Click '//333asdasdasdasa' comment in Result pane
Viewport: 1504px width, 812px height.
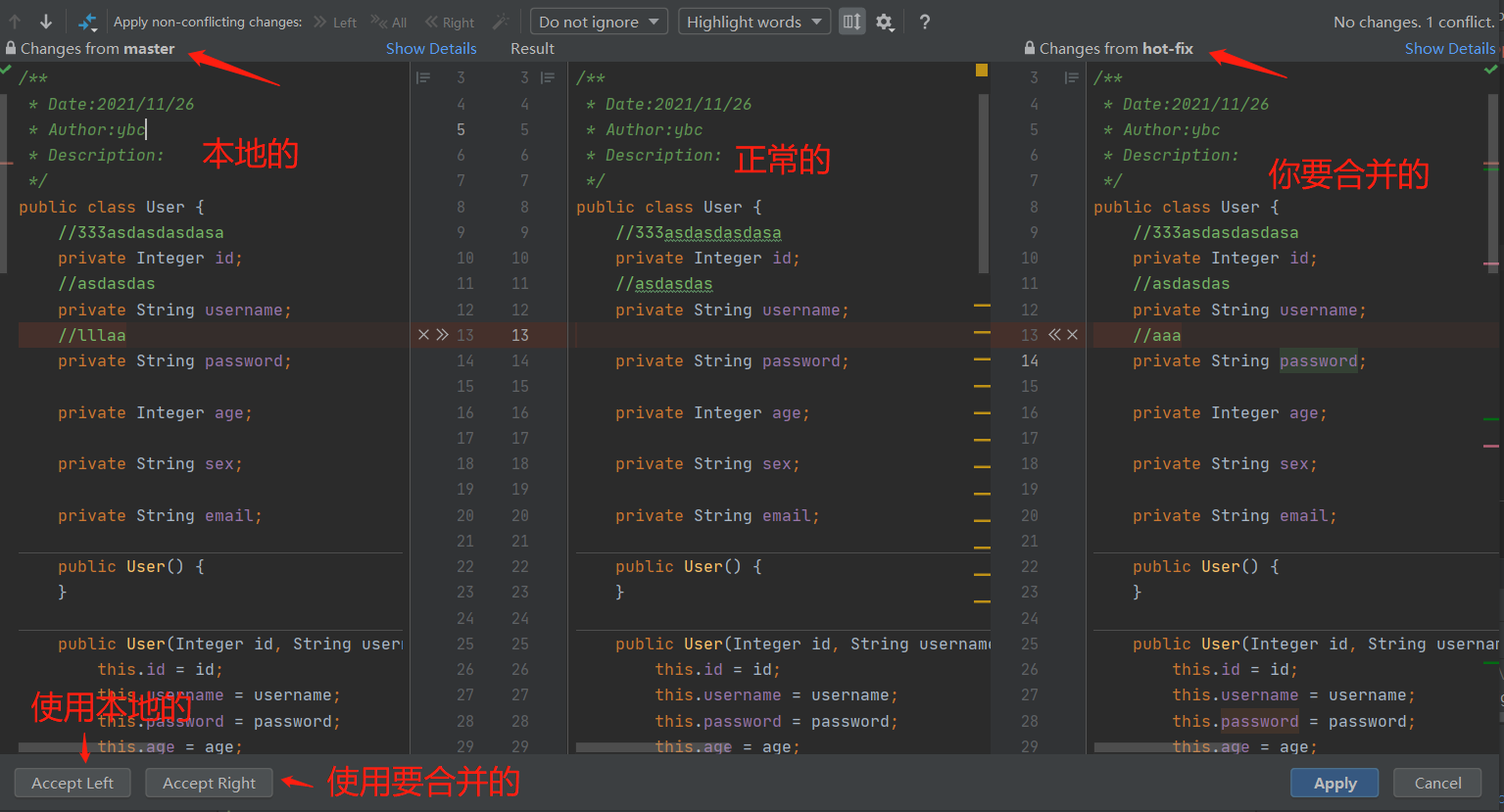click(699, 232)
